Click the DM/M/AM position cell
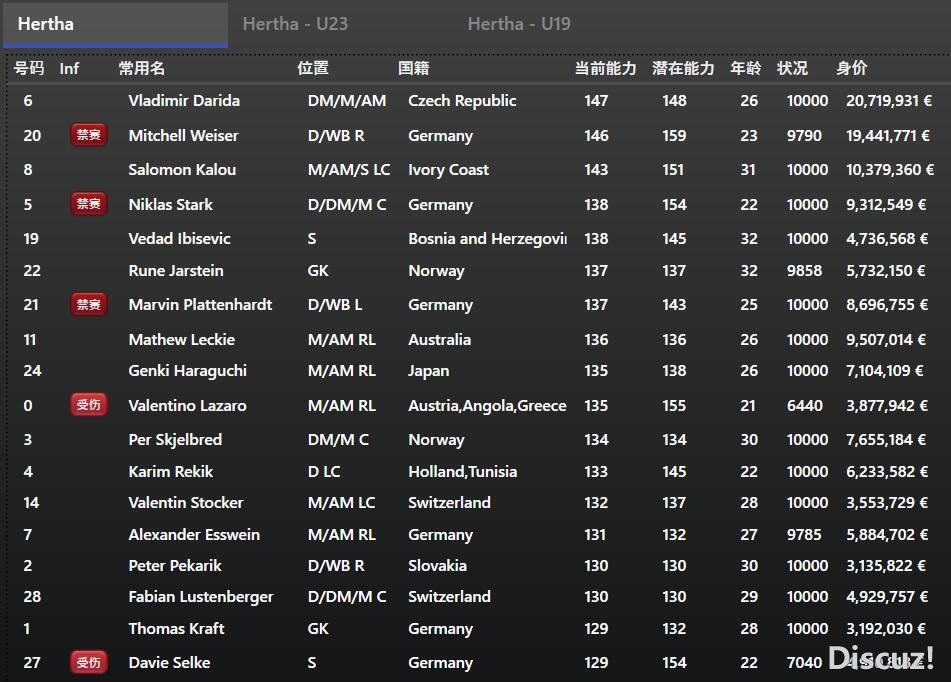The height and width of the screenshot is (682, 951). tap(347, 101)
